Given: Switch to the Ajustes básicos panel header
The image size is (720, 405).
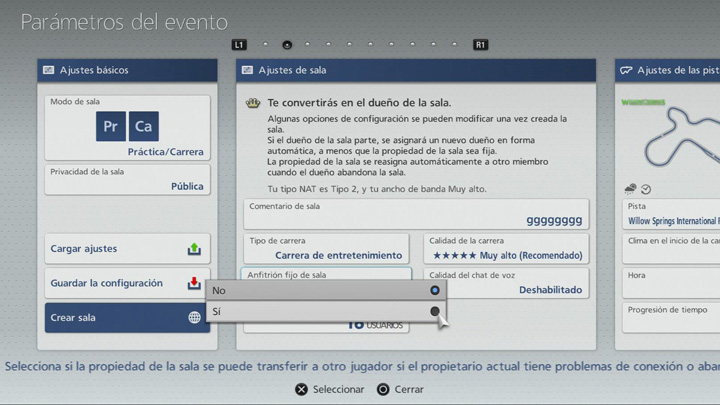Looking at the screenshot, I should pyautogui.click(x=127, y=70).
